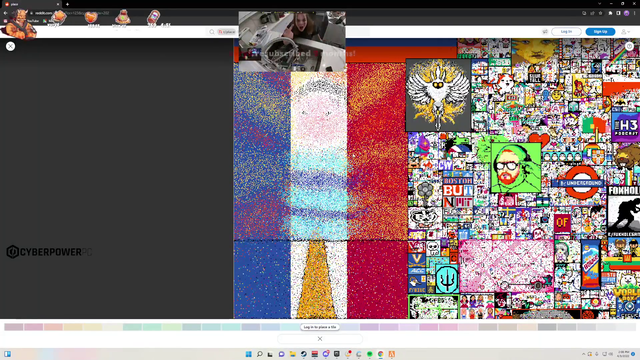Image resolution: width=640 pixels, height=360 pixels.
Task: Click the blue Sign Up button
Action: pos(600,31)
